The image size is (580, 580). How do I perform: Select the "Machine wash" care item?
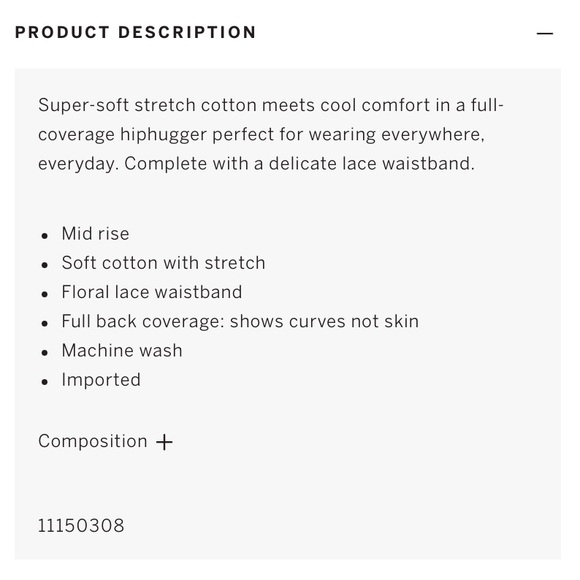tap(122, 350)
